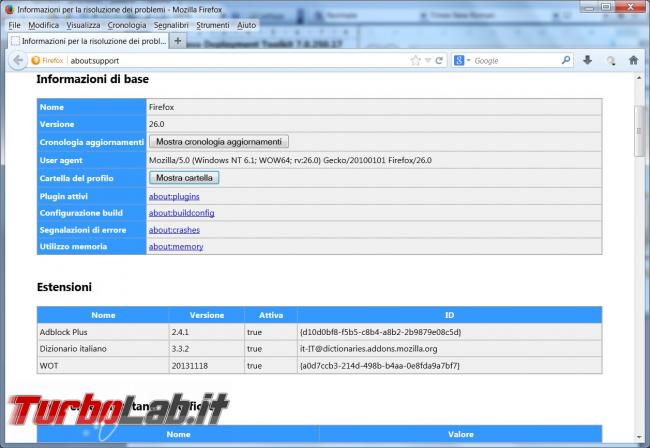The width and height of the screenshot is (650, 448).
Task: Open the Downloads arrow icon
Action: pos(587,60)
